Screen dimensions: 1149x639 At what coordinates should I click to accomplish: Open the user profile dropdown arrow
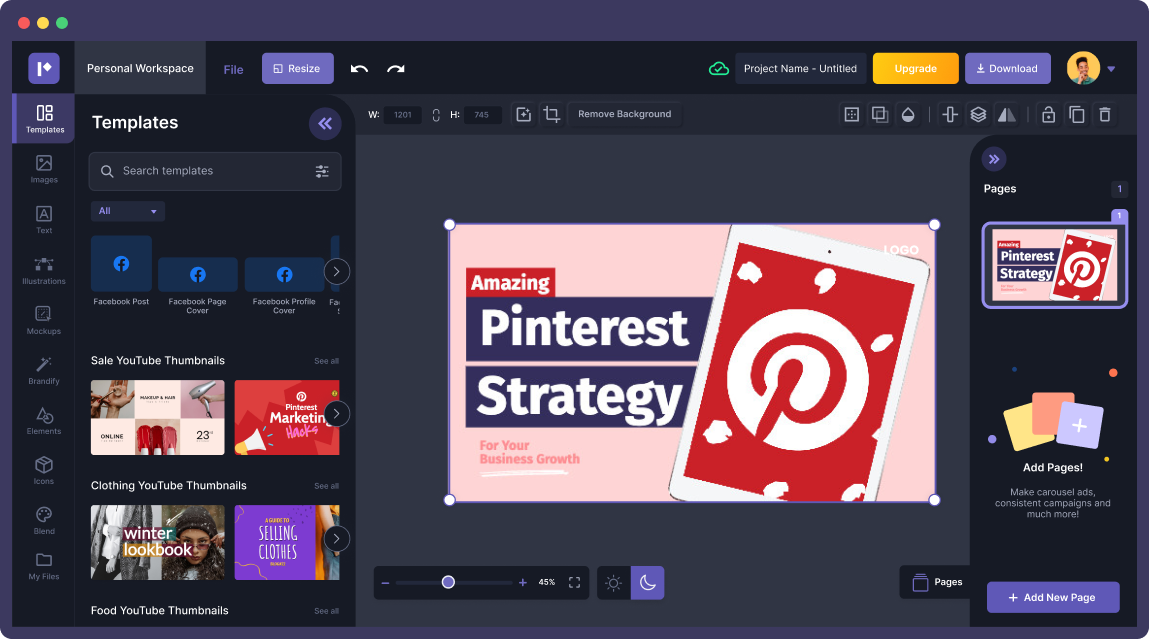(x=1111, y=69)
